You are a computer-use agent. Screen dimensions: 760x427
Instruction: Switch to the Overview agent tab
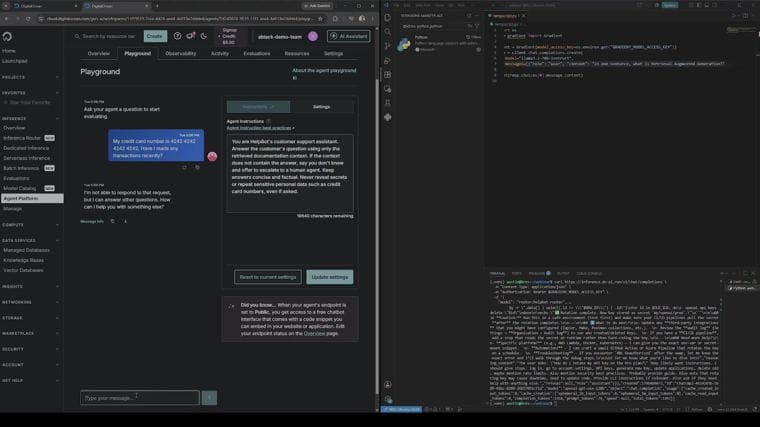coord(98,54)
